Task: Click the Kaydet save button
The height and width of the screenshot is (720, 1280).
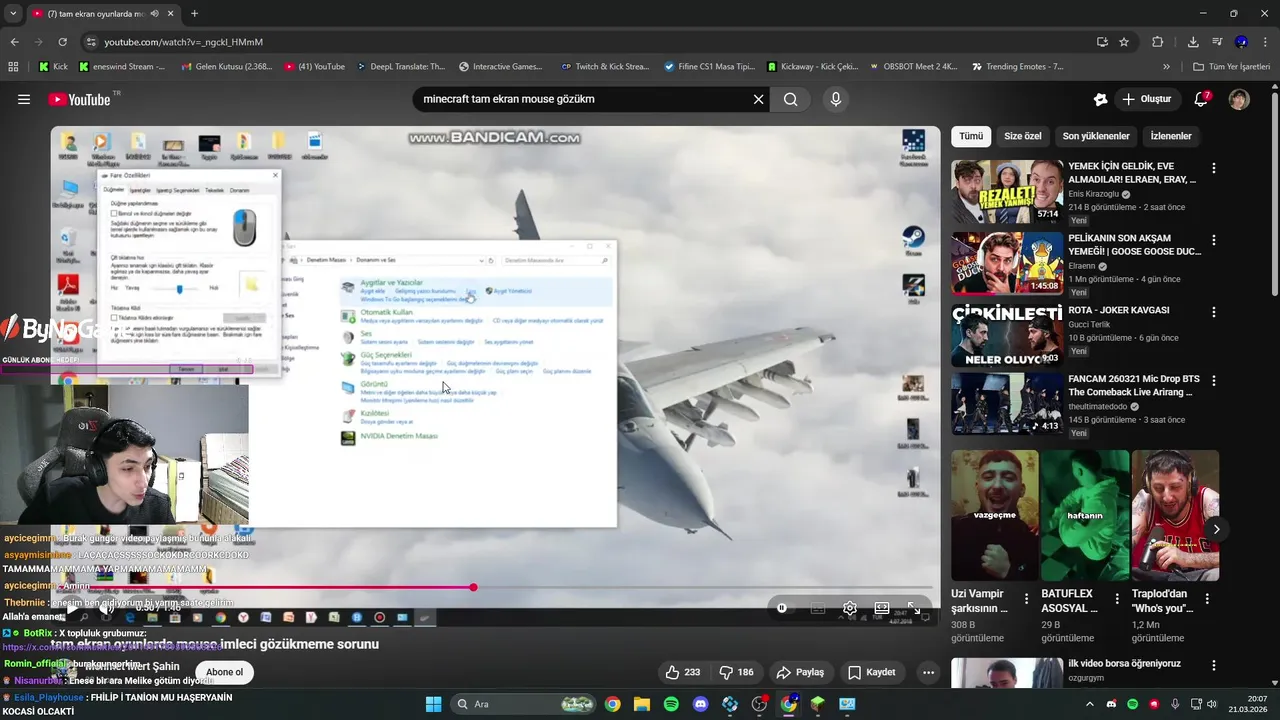Action: click(x=871, y=672)
